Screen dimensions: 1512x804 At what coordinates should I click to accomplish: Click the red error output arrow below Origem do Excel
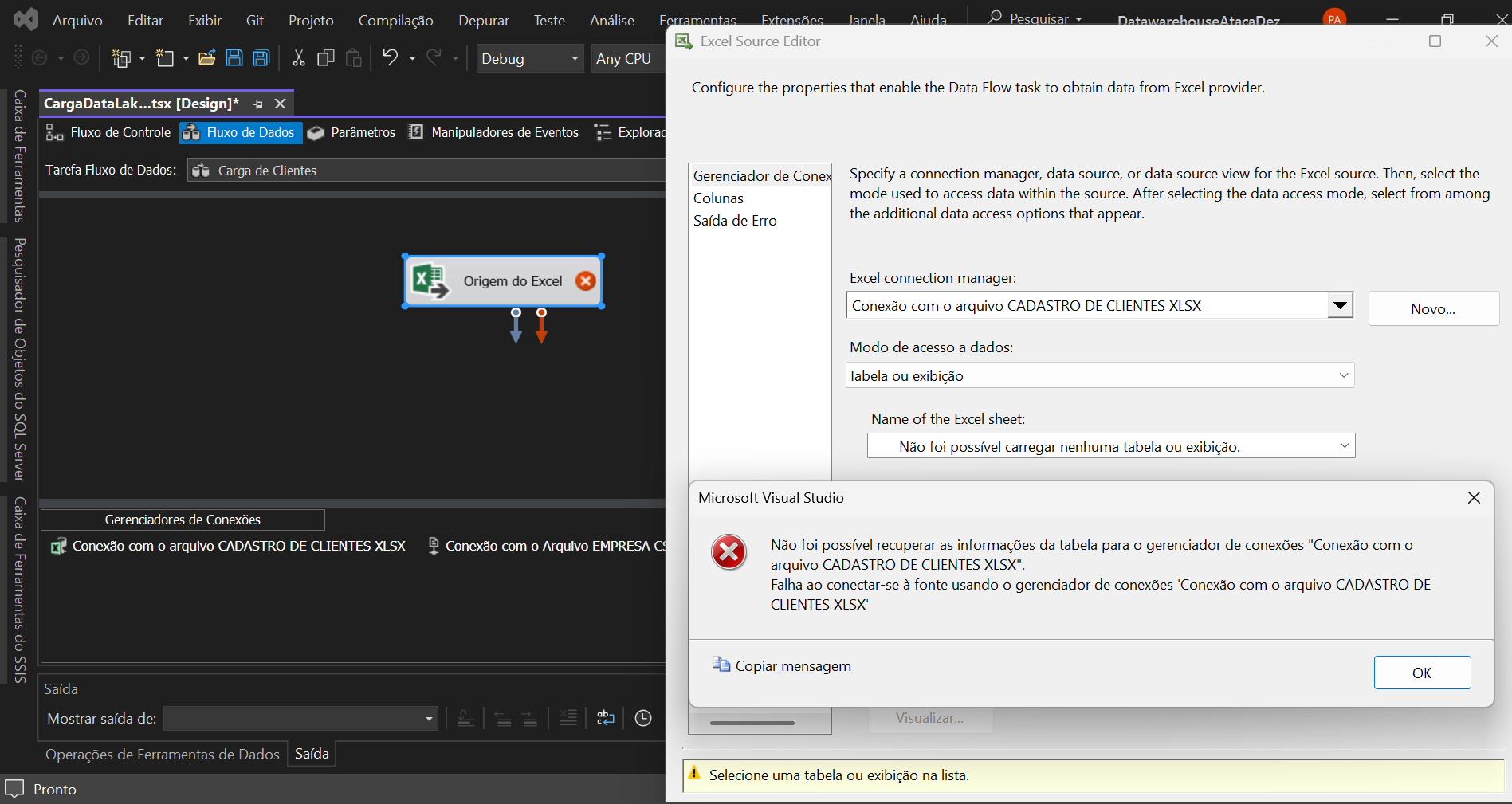tap(541, 326)
